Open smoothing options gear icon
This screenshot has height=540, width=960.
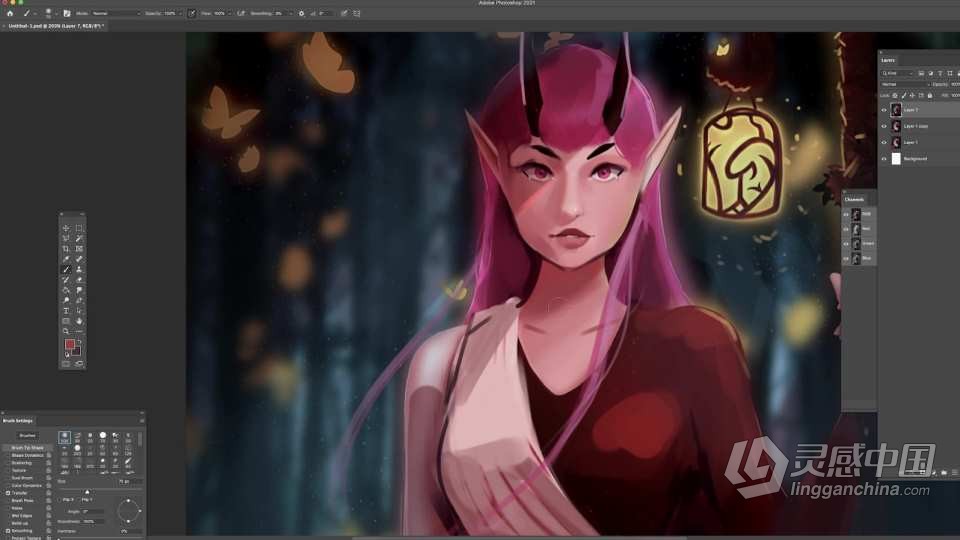click(301, 13)
